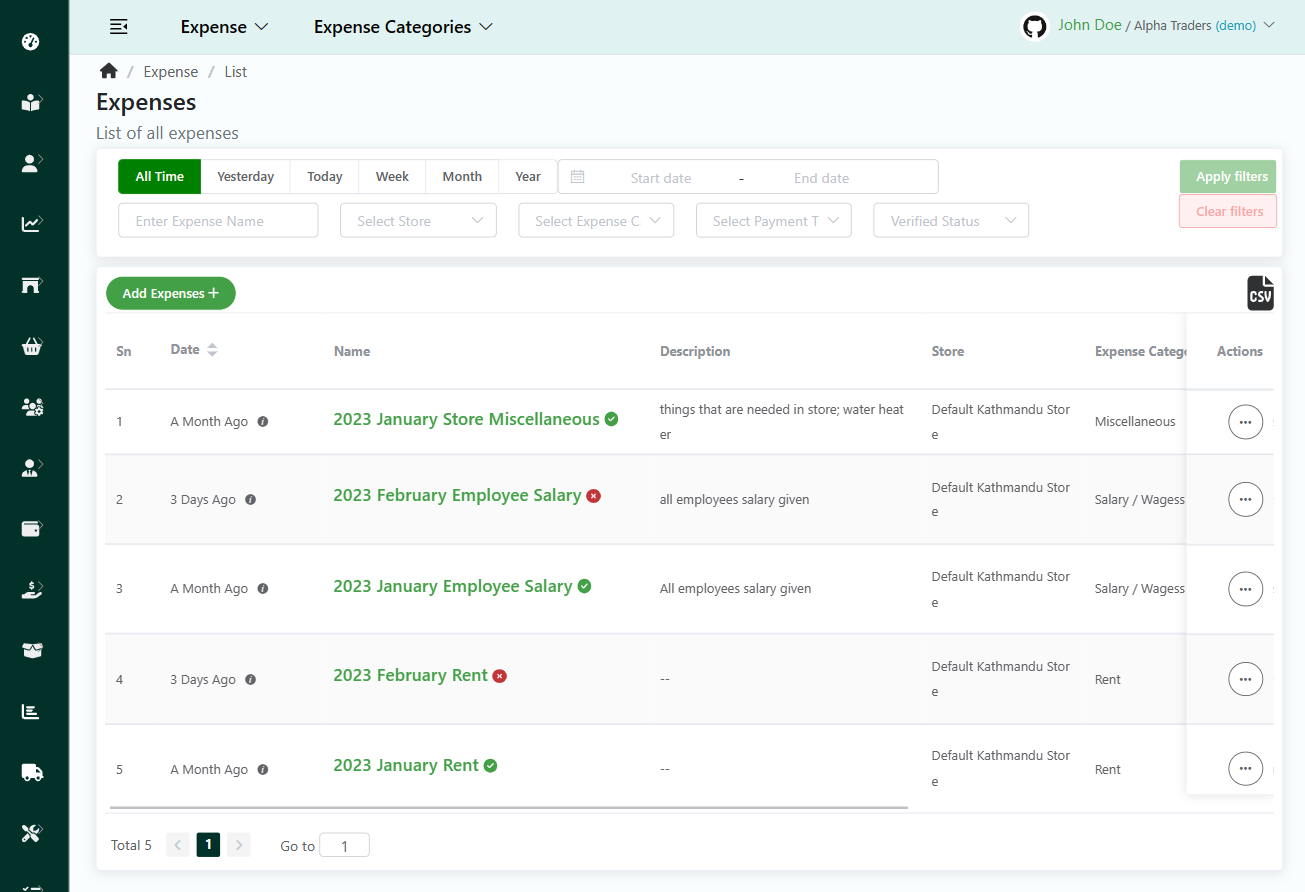The width and height of the screenshot is (1305, 892).
Task: Open the Select Store dropdown
Action: click(418, 221)
